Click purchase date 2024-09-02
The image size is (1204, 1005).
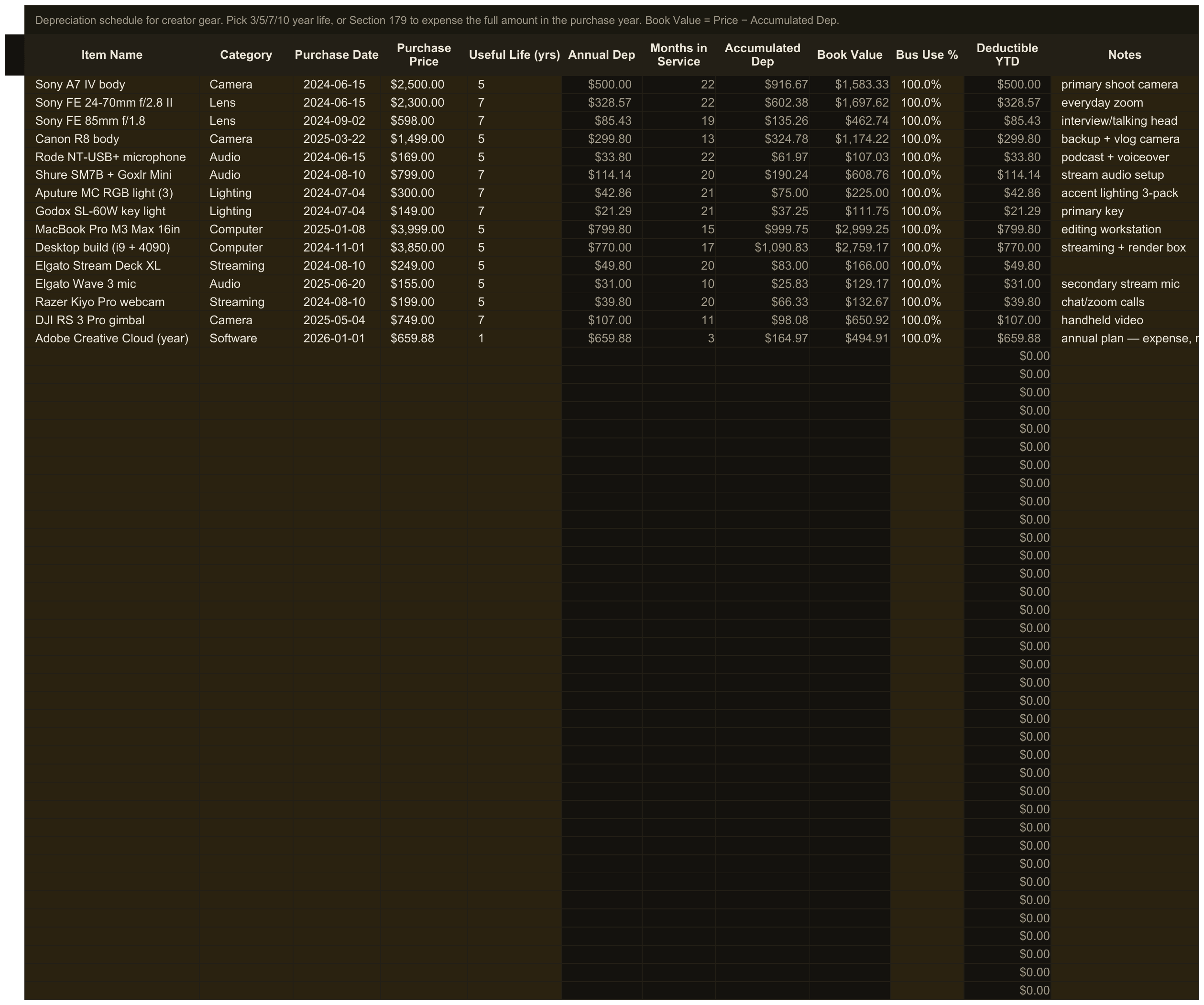(x=337, y=121)
